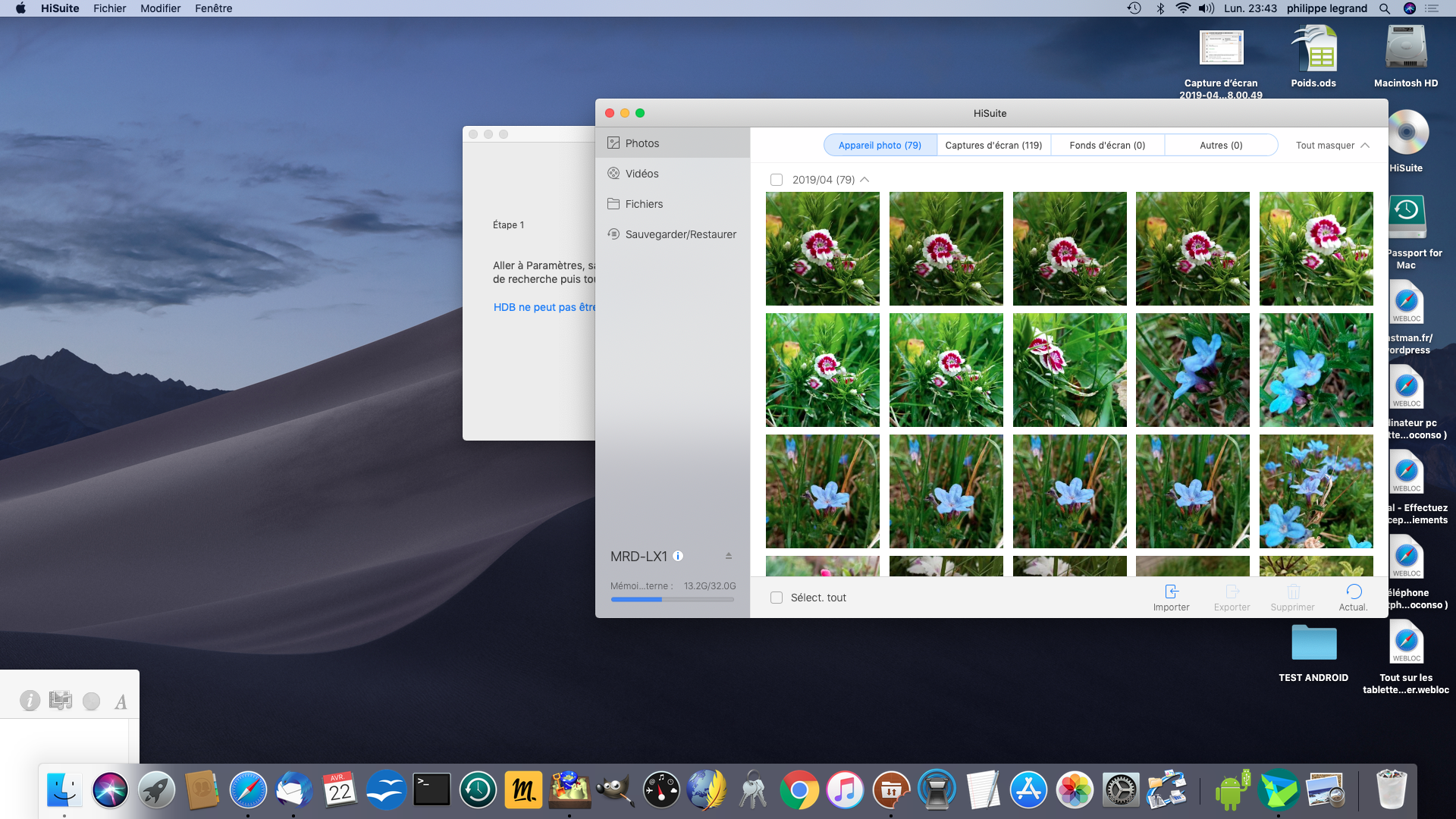The width and height of the screenshot is (1456, 819).
Task: Click the Supprimer trash icon
Action: [x=1293, y=592]
